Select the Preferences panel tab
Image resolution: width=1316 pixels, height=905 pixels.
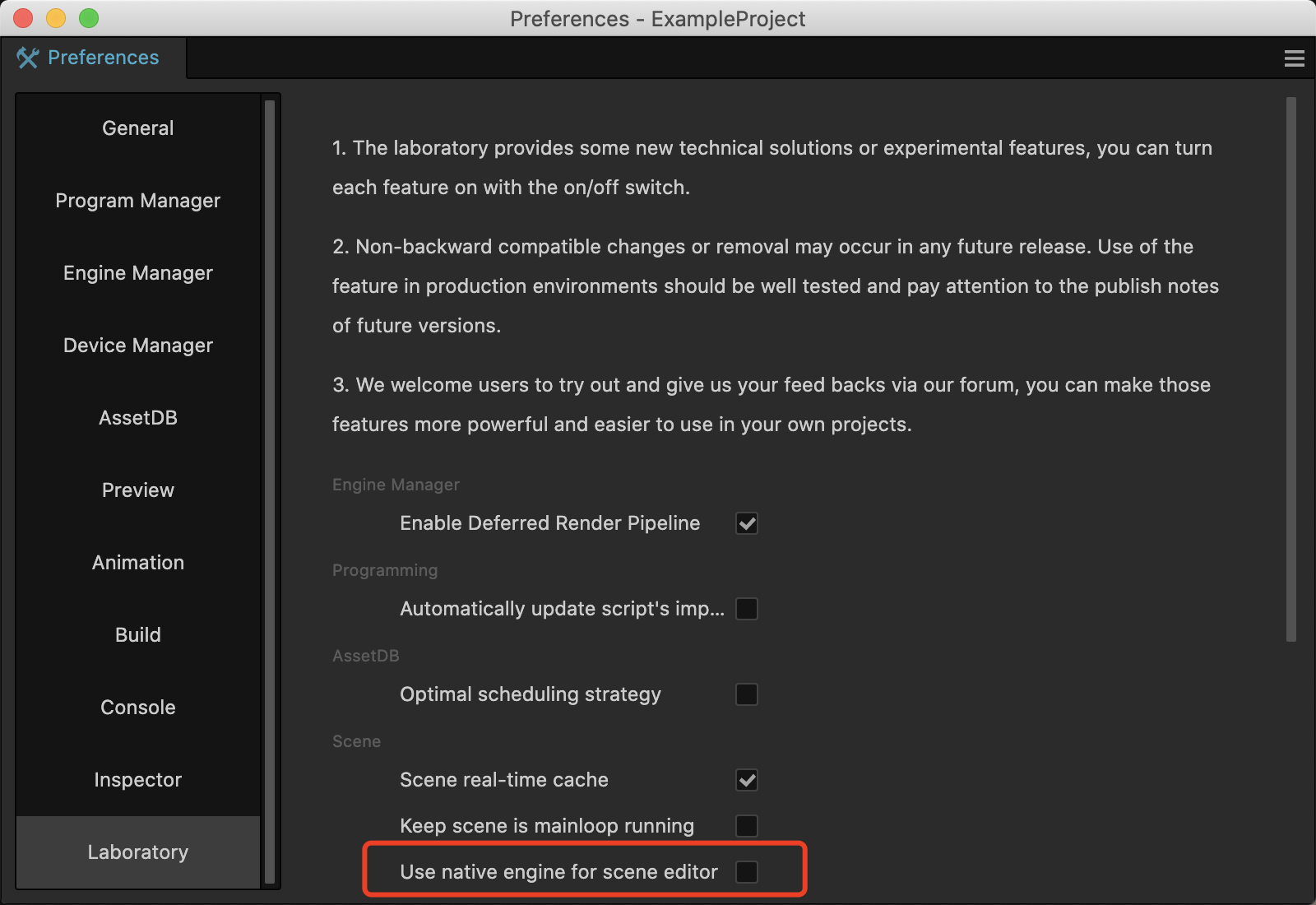(x=93, y=58)
